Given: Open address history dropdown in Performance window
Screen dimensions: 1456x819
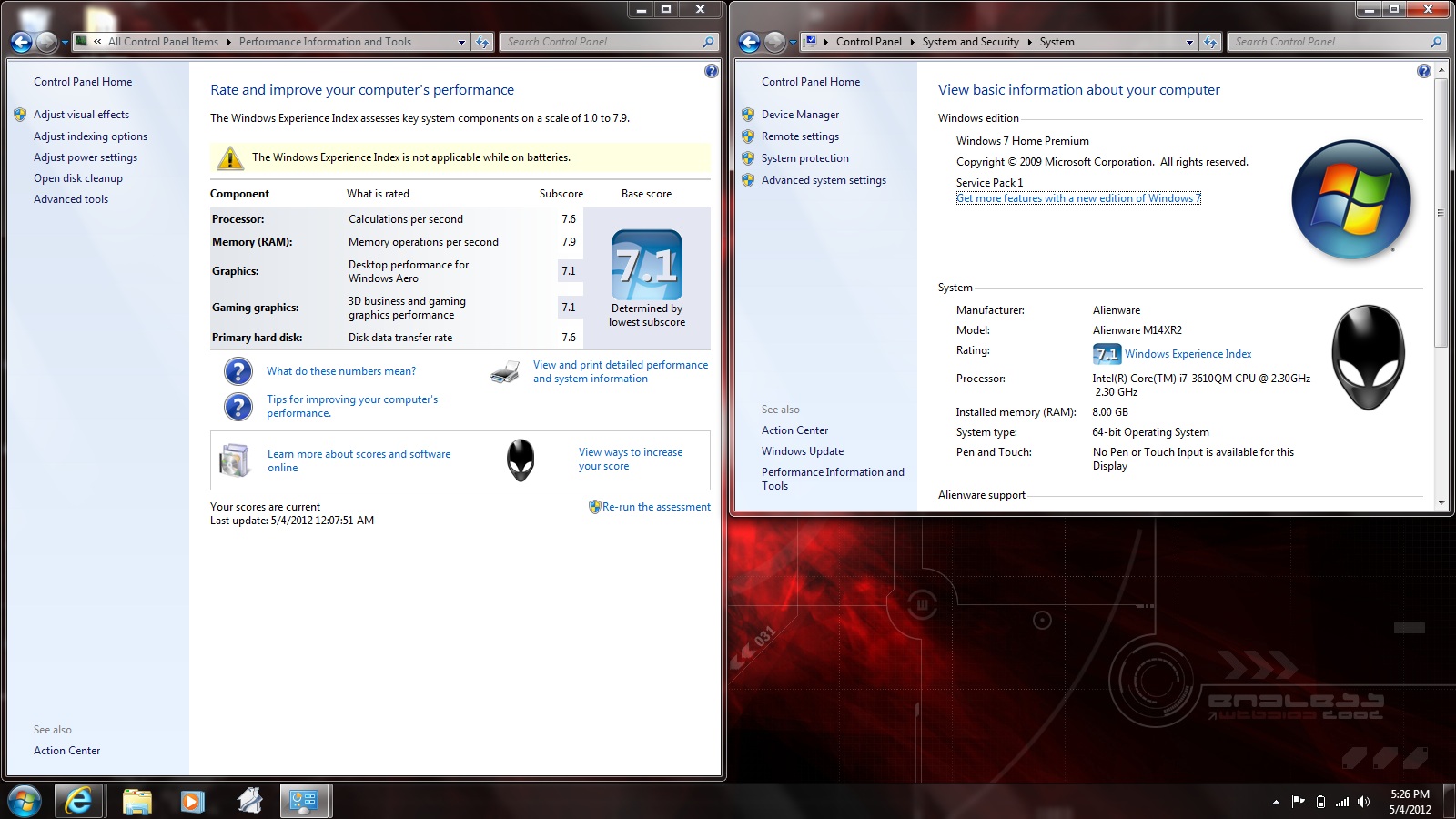Looking at the screenshot, I should (x=461, y=42).
